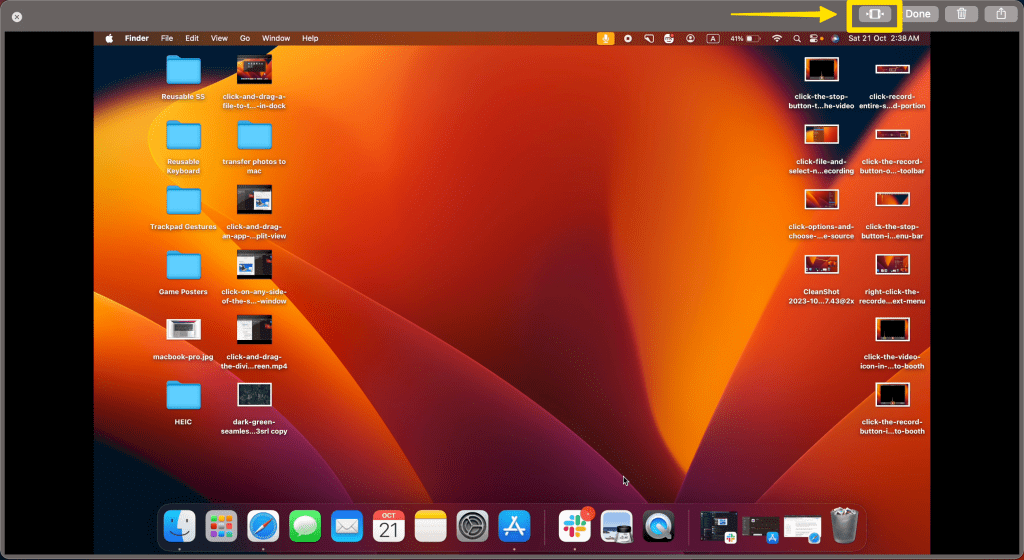The width and height of the screenshot is (1024, 560).
Task: Select the Reusable Keyboard folder
Action: (184, 148)
